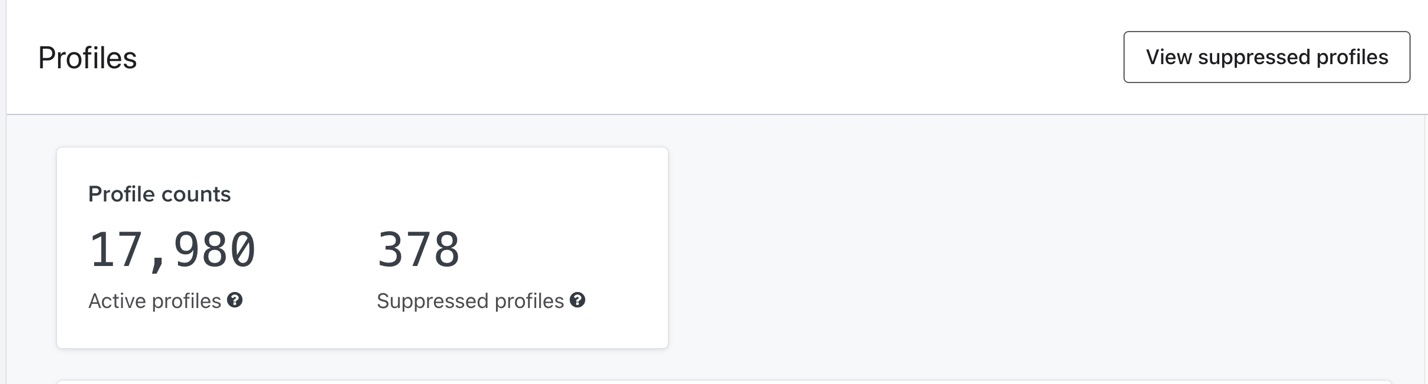The height and width of the screenshot is (384, 1428).
Task: Show the question mark info for Active profiles
Action: coord(235,300)
